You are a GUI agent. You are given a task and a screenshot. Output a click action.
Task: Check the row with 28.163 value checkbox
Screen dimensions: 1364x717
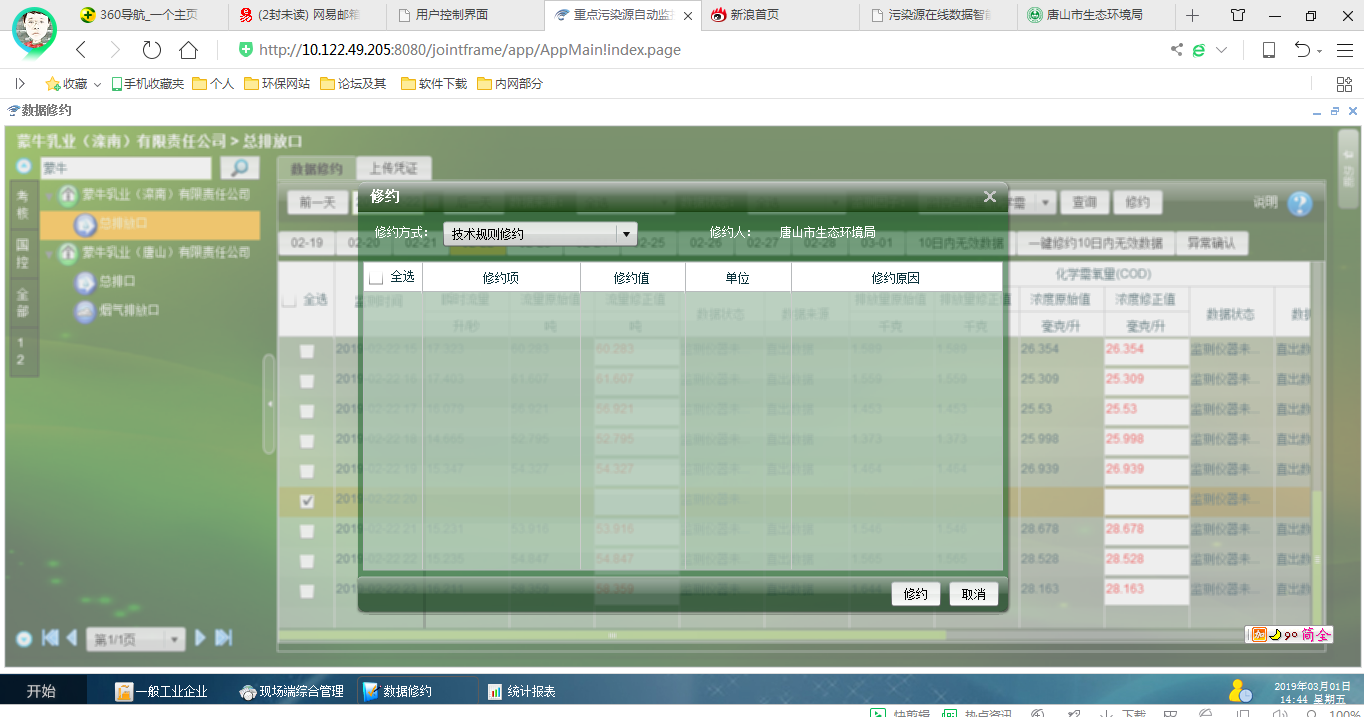point(307,591)
